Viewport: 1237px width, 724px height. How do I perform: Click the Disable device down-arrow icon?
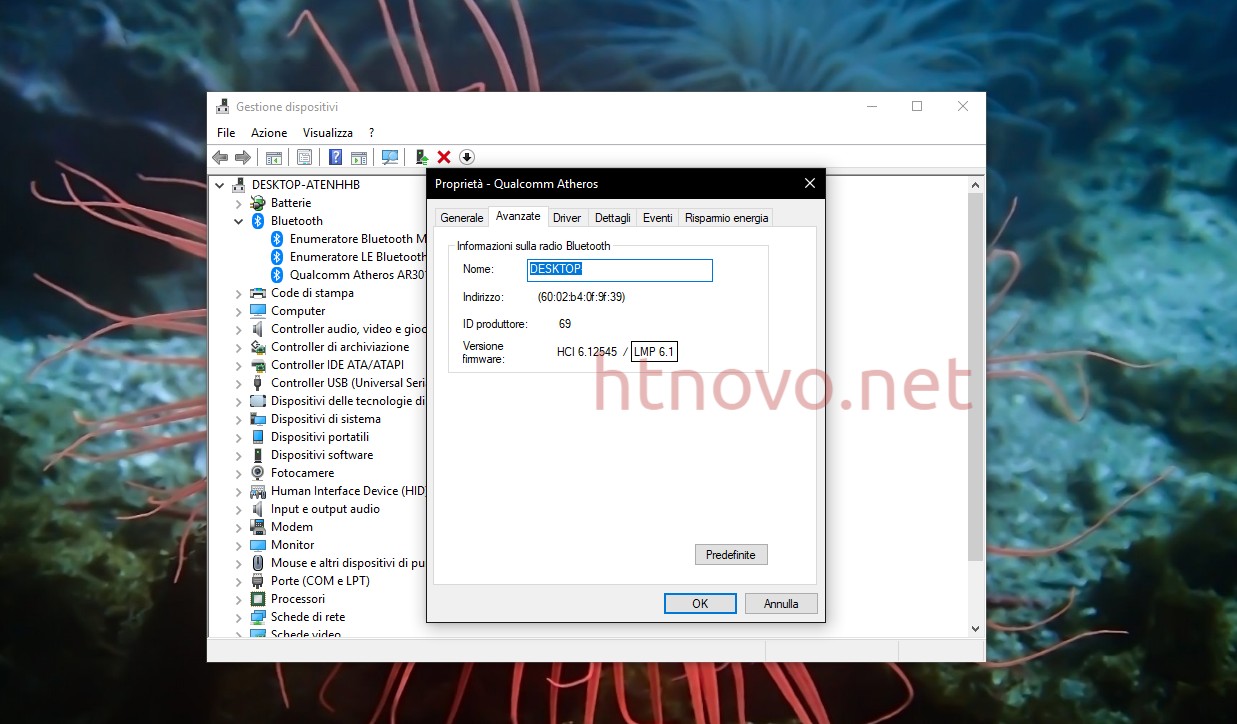[x=466, y=157]
